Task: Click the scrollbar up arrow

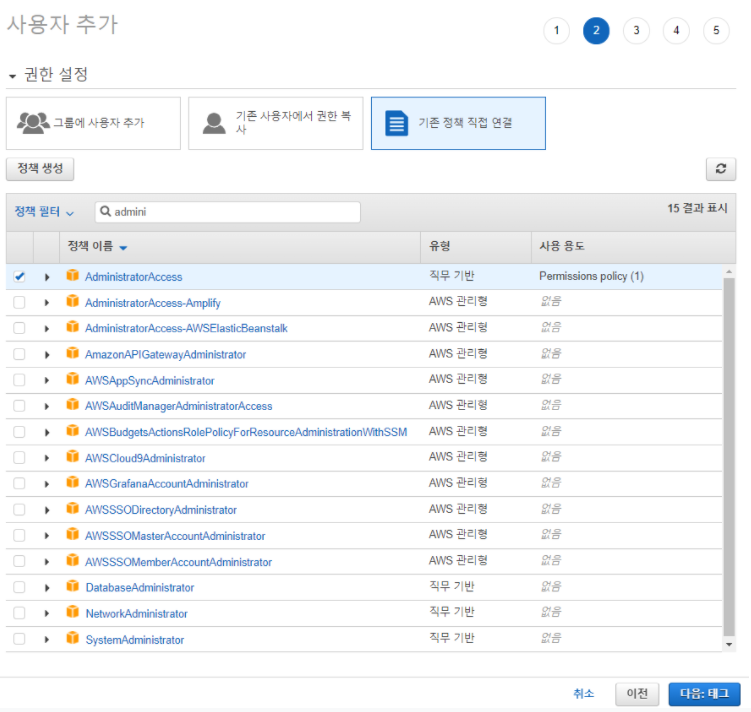Action: (729, 271)
